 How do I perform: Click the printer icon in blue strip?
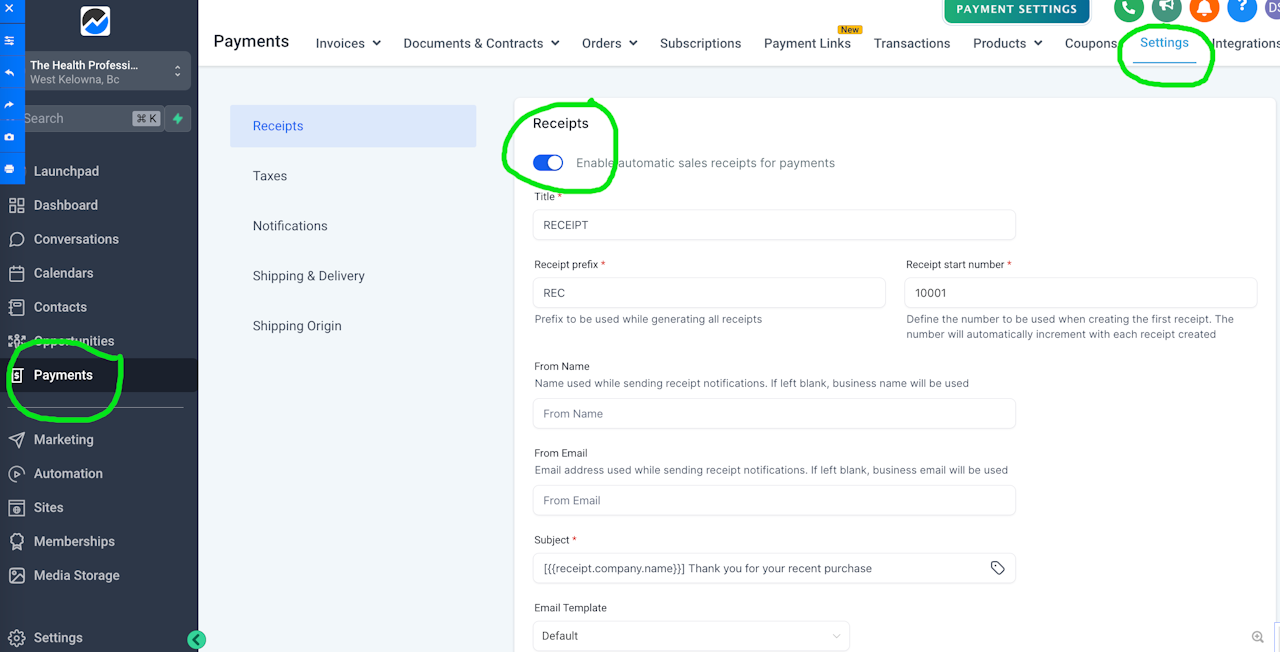pos(9,169)
